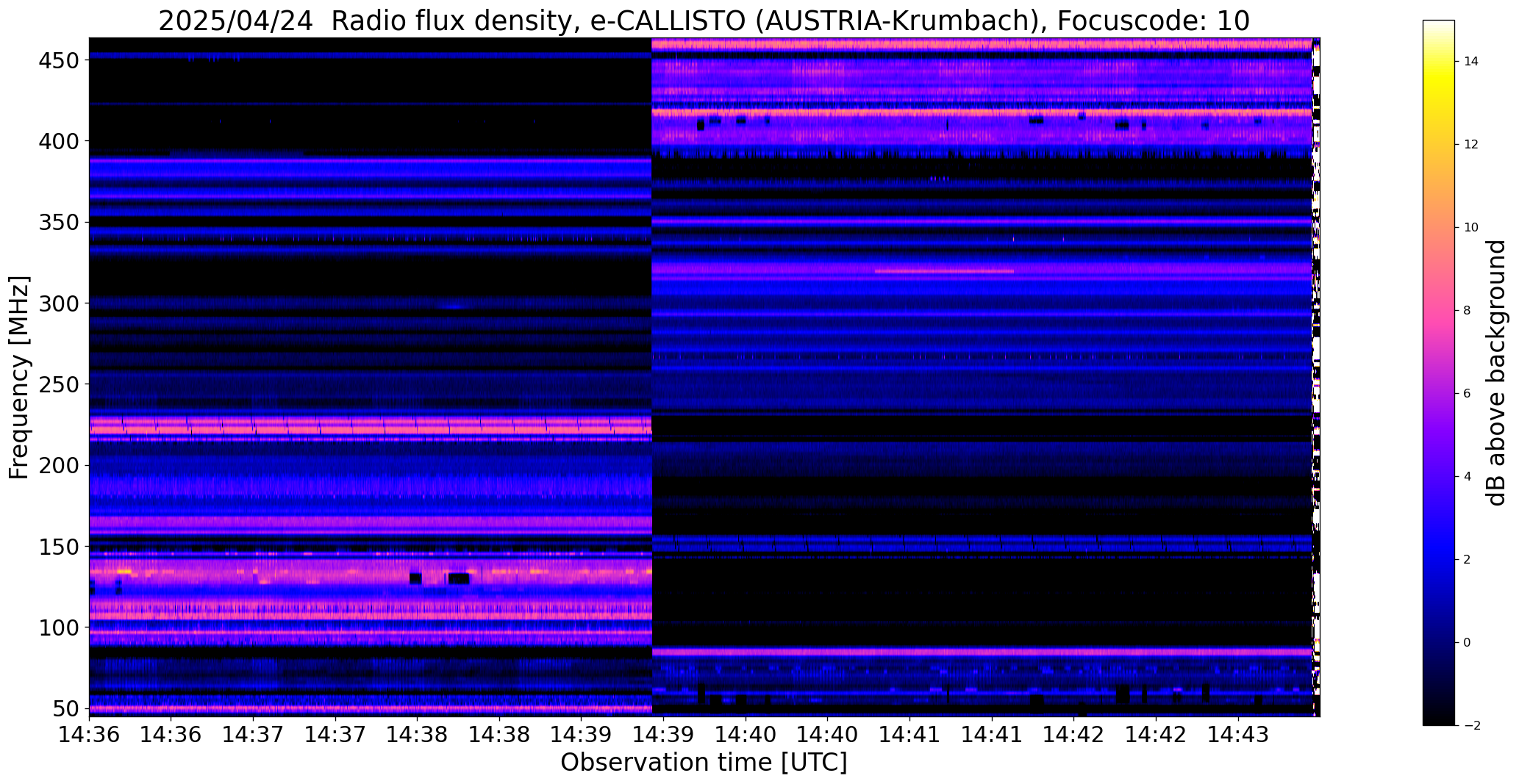
Task: Click the colorbar tick labeled 0
Action: 1468,643
